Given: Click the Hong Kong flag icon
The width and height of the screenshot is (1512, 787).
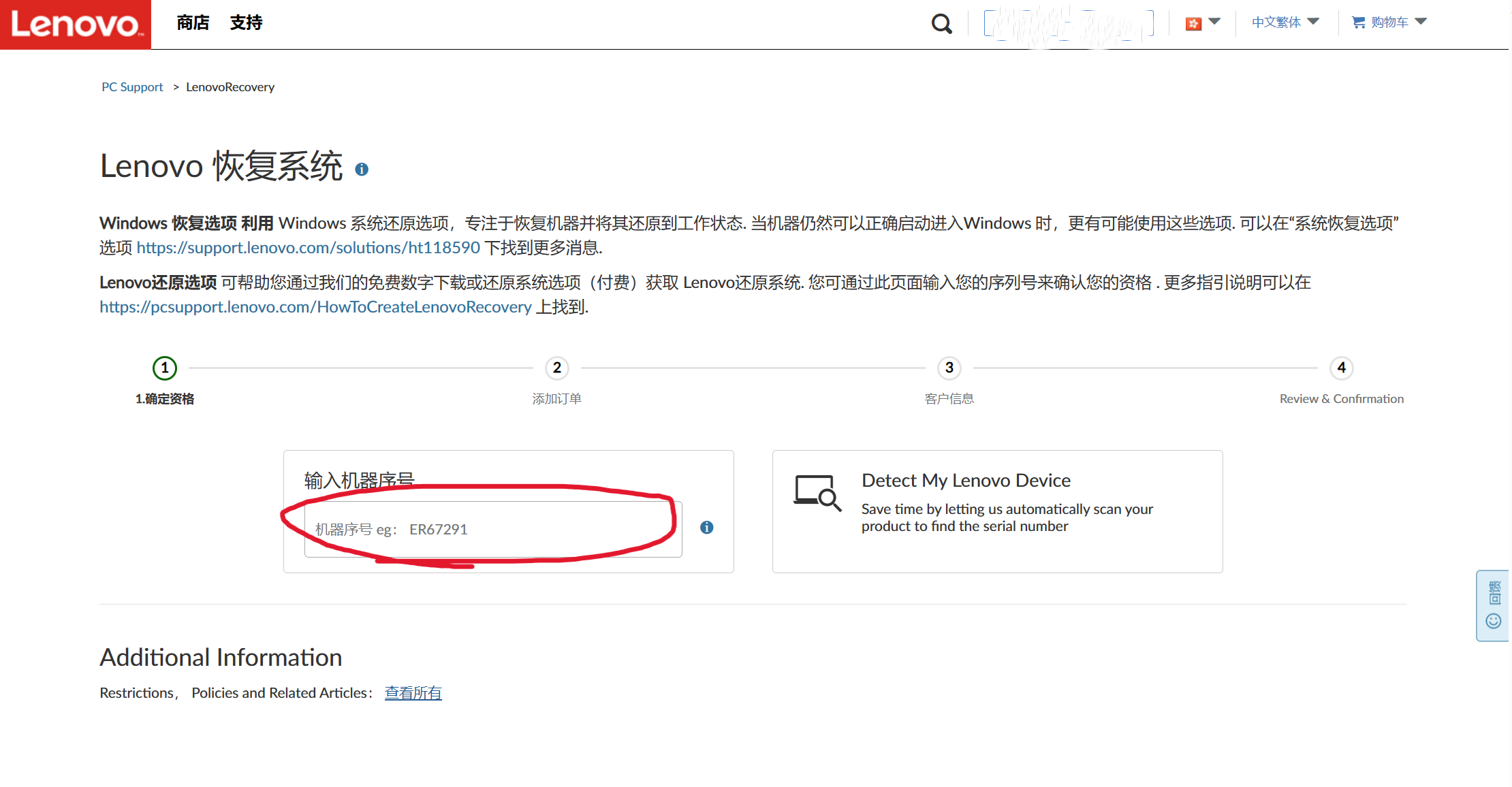Looking at the screenshot, I should point(1193,23).
